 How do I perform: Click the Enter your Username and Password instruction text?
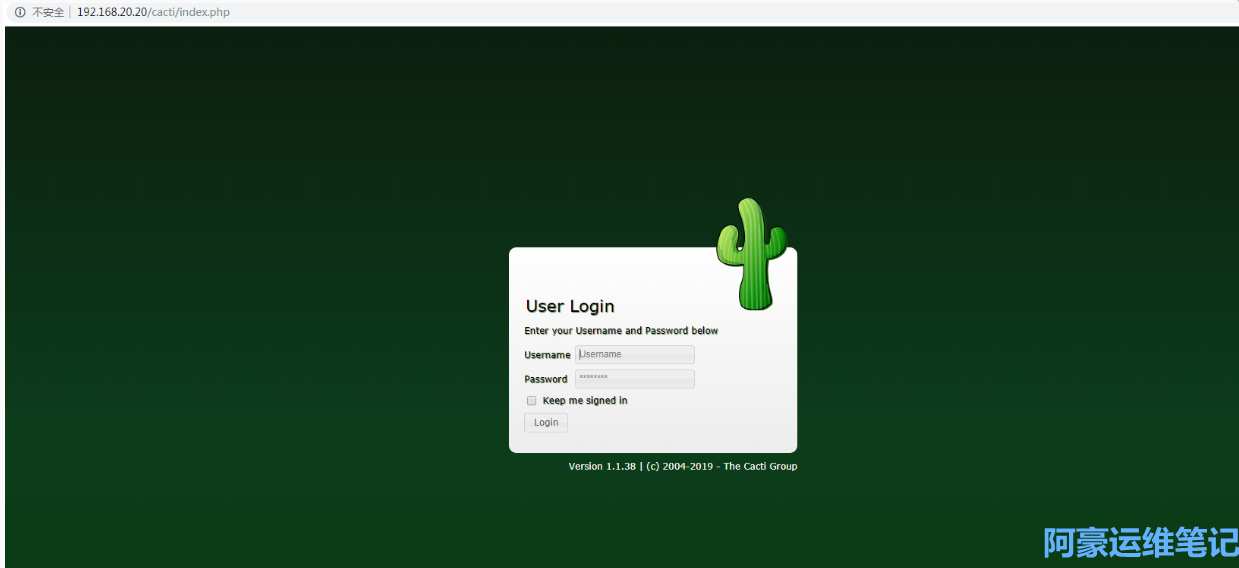click(x=621, y=331)
